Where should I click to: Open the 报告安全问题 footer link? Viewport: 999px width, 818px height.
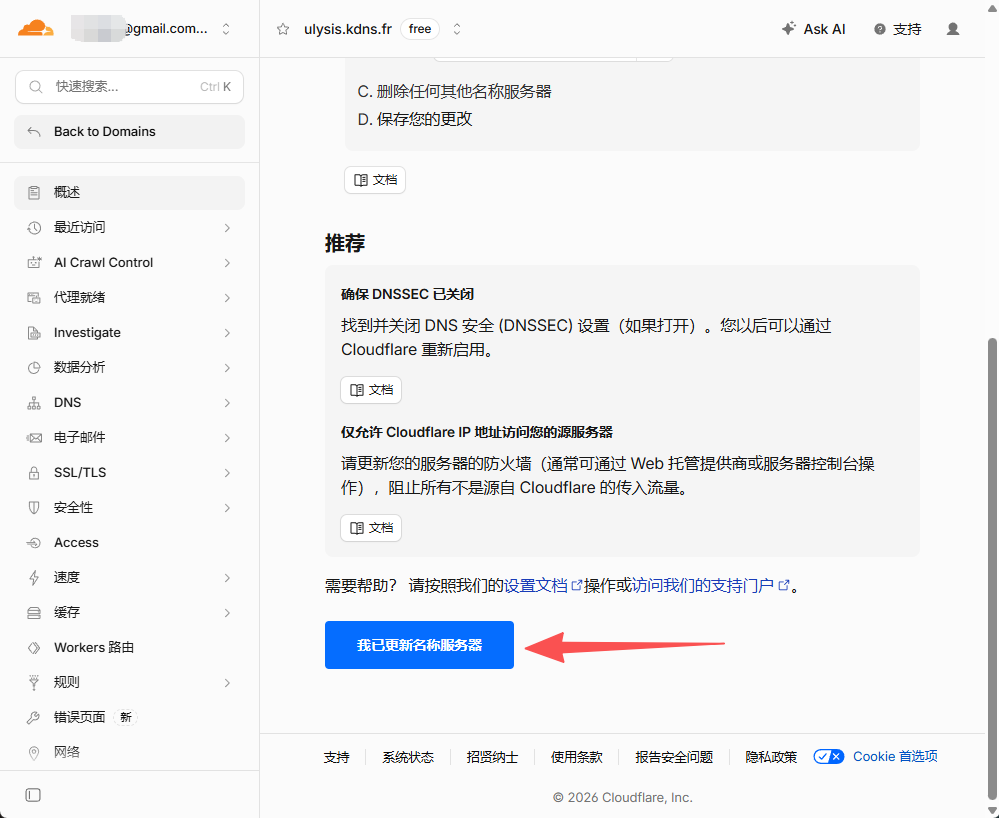pos(674,757)
